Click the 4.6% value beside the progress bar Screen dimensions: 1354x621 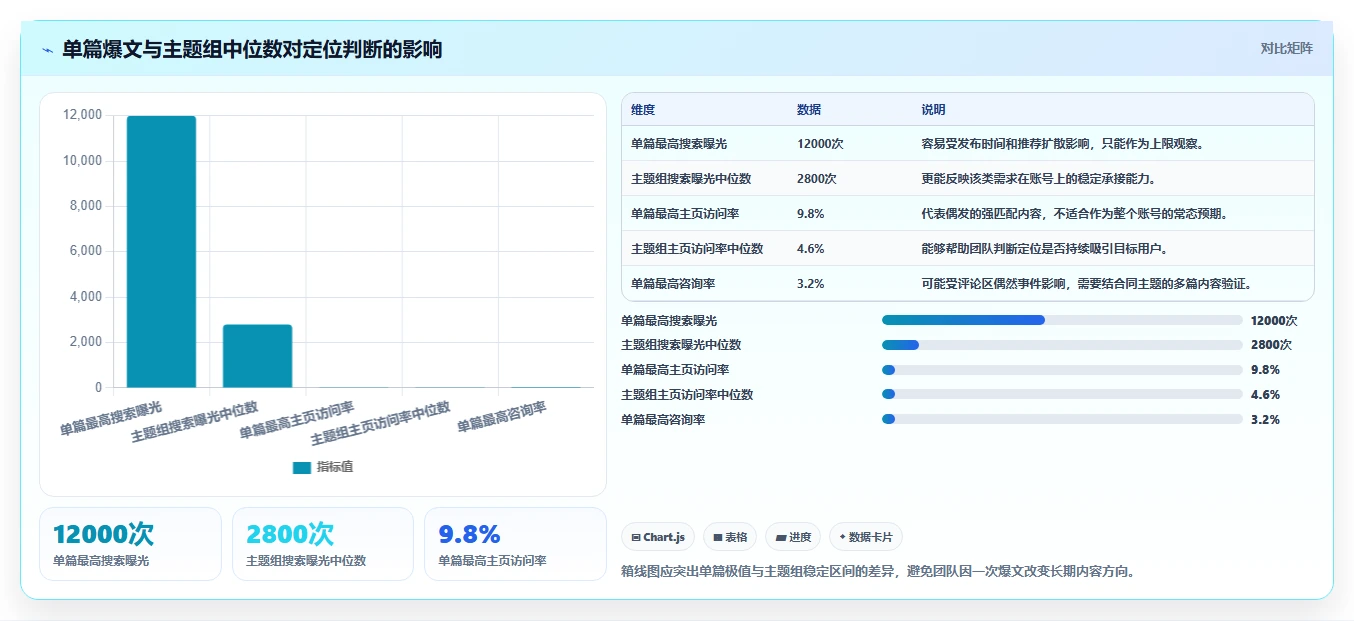1265,395
